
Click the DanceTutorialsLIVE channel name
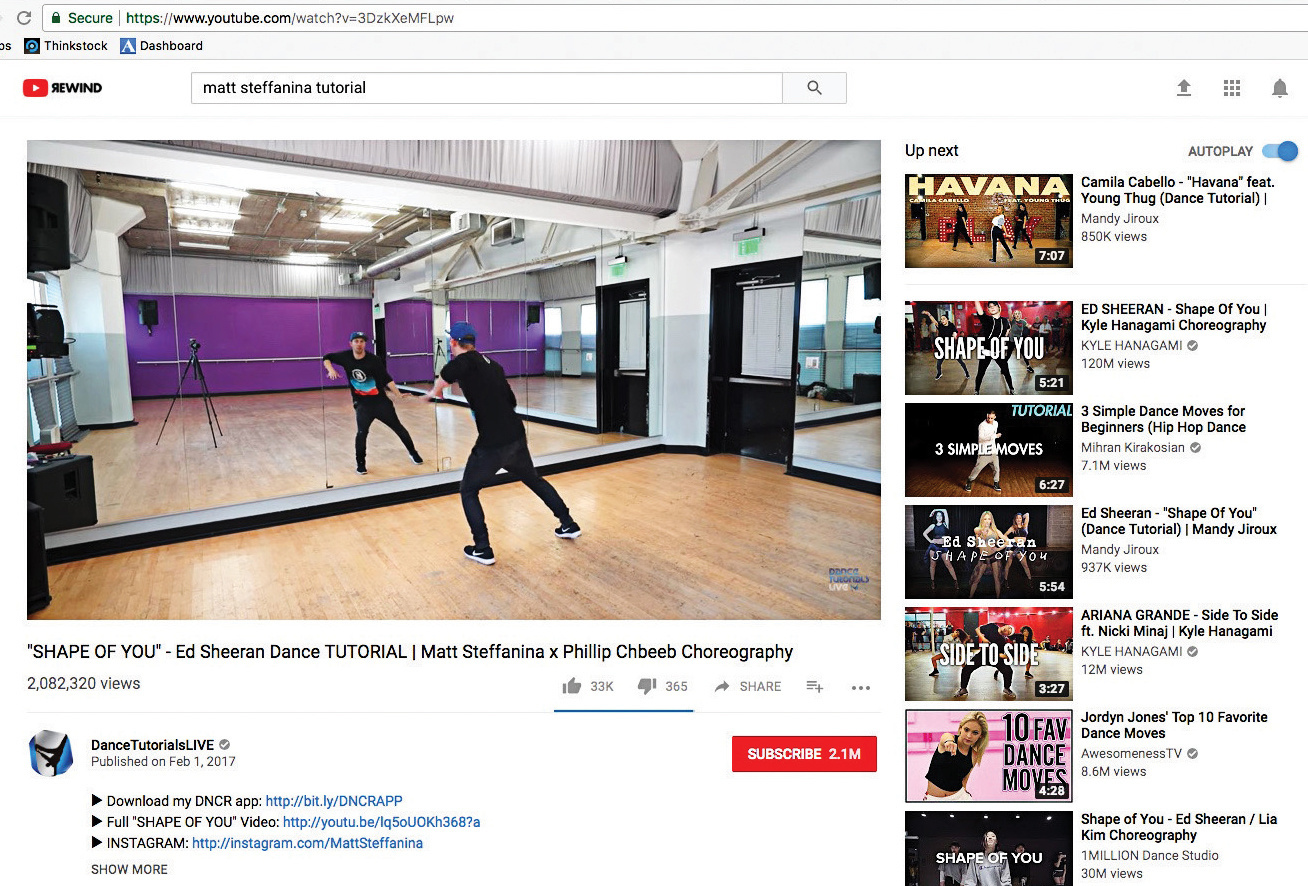point(153,745)
